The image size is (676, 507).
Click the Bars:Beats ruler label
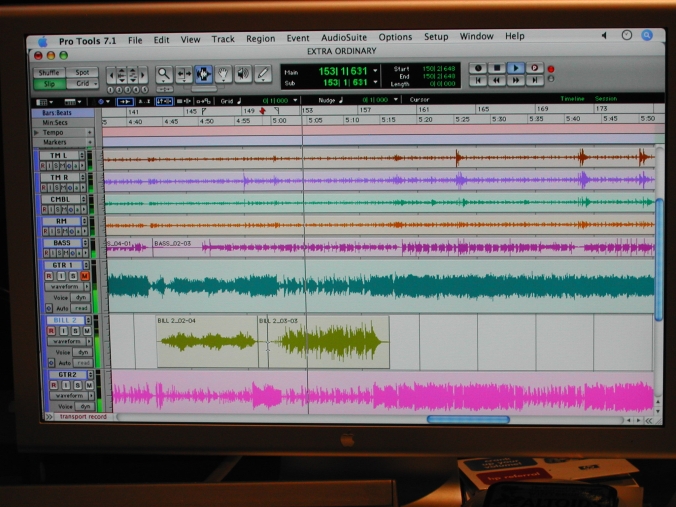point(63,113)
